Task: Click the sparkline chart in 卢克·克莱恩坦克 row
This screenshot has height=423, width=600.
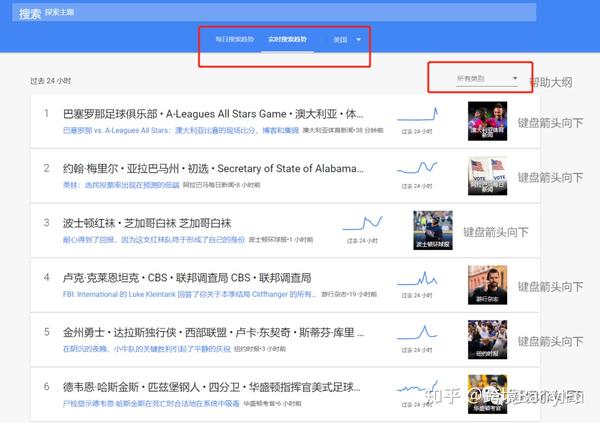Action: tap(417, 278)
